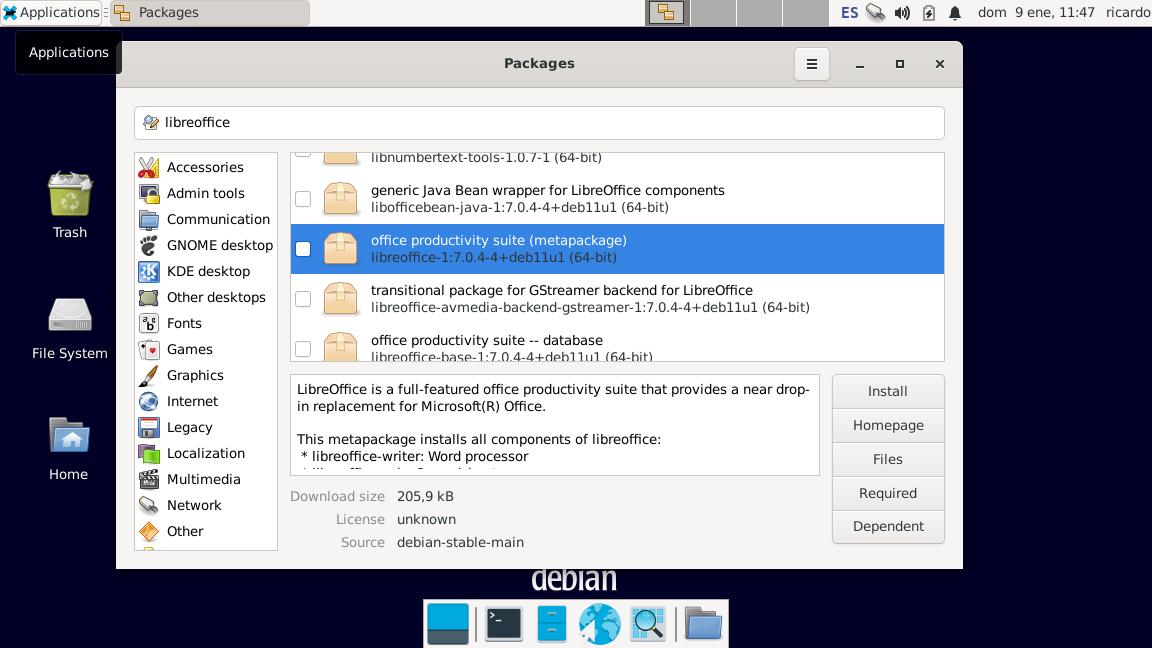Select the Multimedia clapperboard icon

(148, 480)
